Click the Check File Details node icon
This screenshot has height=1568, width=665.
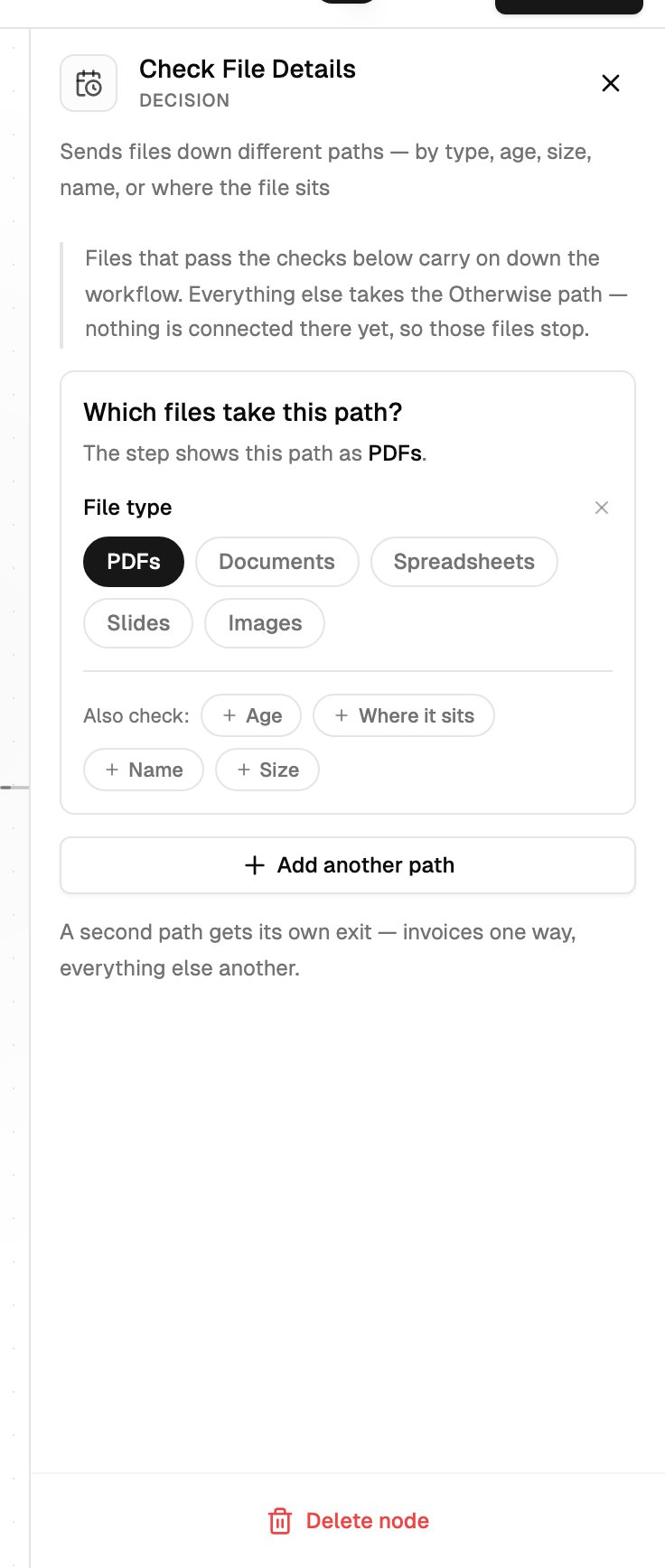point(89,83)
